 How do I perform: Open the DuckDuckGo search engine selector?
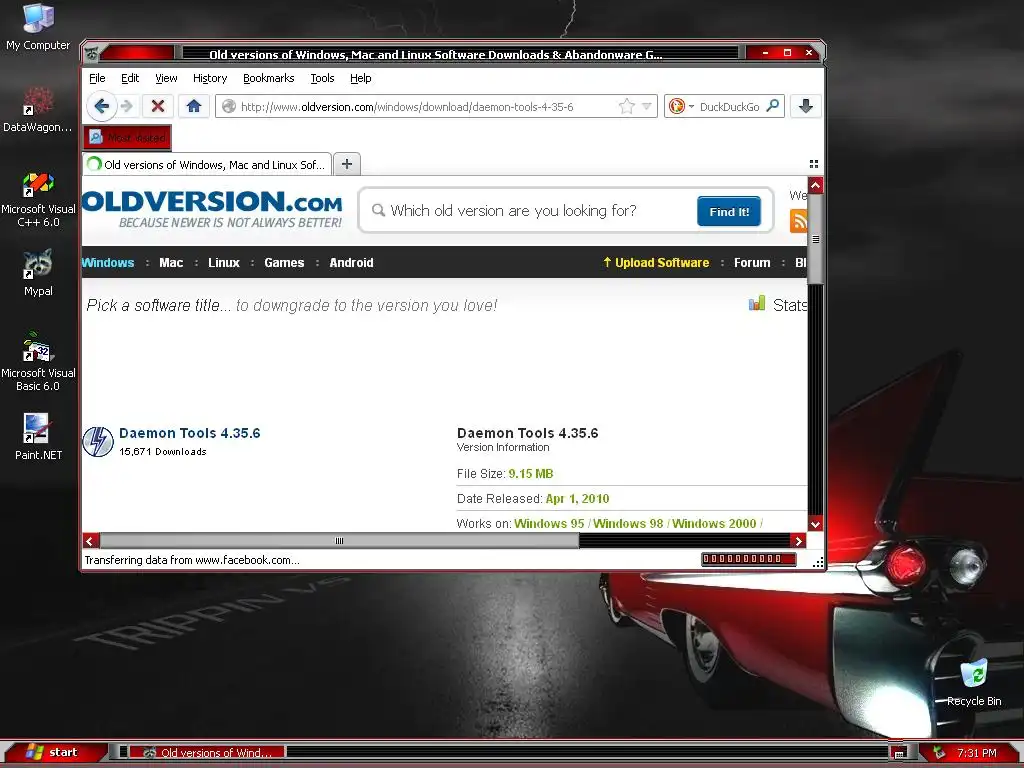680,106
